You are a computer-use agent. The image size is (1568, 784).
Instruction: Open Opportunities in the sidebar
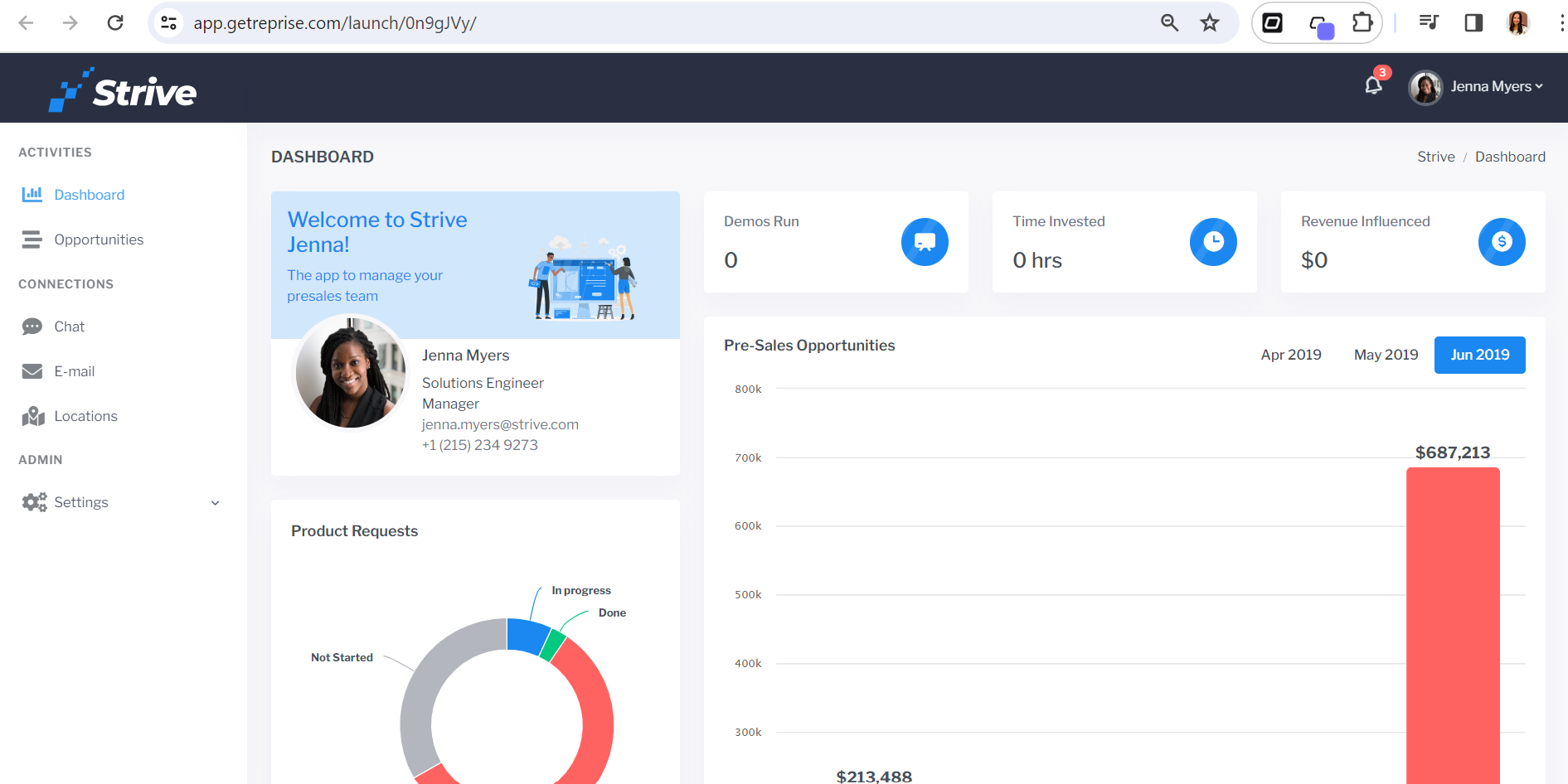click(99, 240)
